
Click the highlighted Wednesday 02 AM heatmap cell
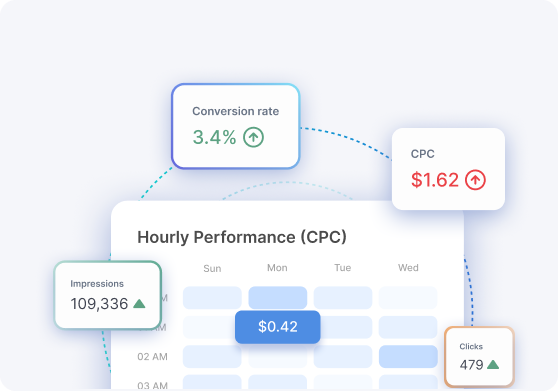click(x=408, y=356)
